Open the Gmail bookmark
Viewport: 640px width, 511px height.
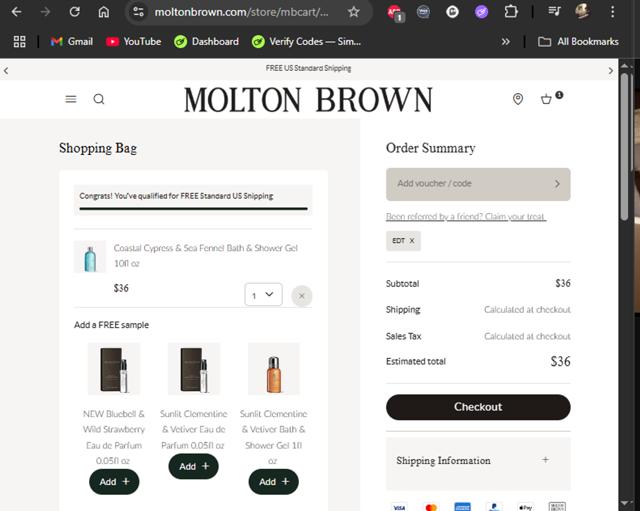pos(71,42)
